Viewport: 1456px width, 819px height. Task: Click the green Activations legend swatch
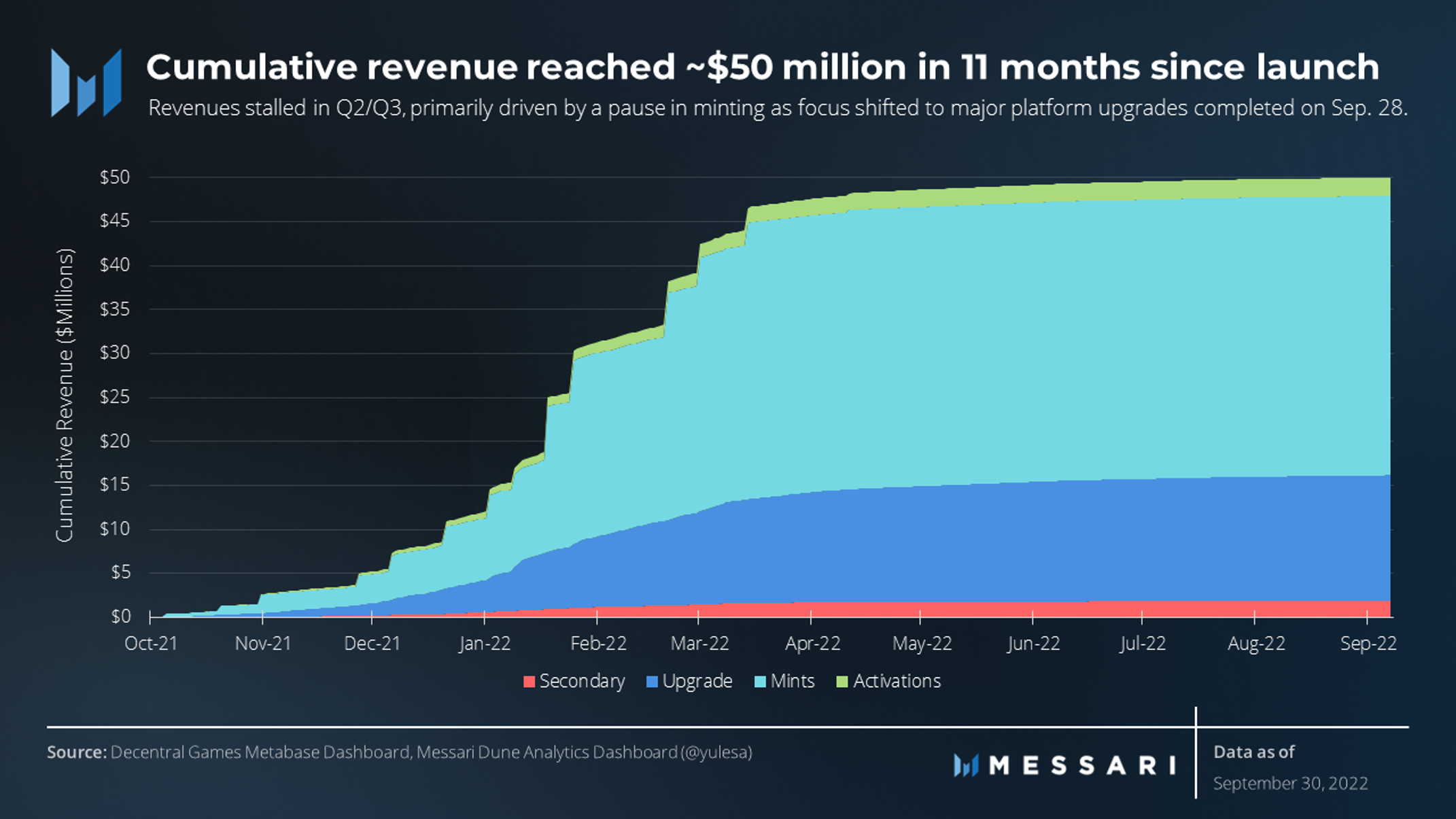click(x=842, y=682)
